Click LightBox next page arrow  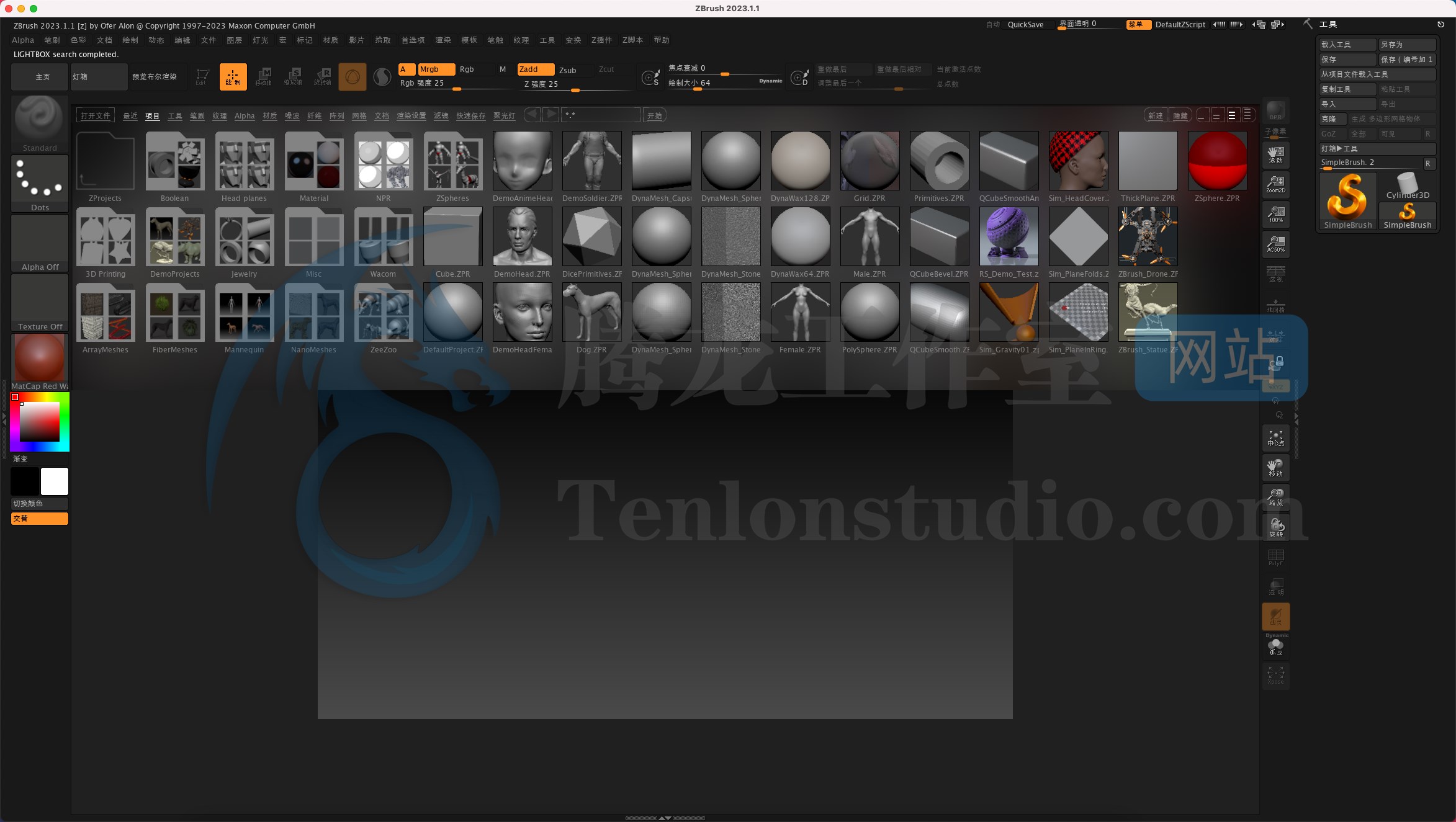[x=550, y=115]
